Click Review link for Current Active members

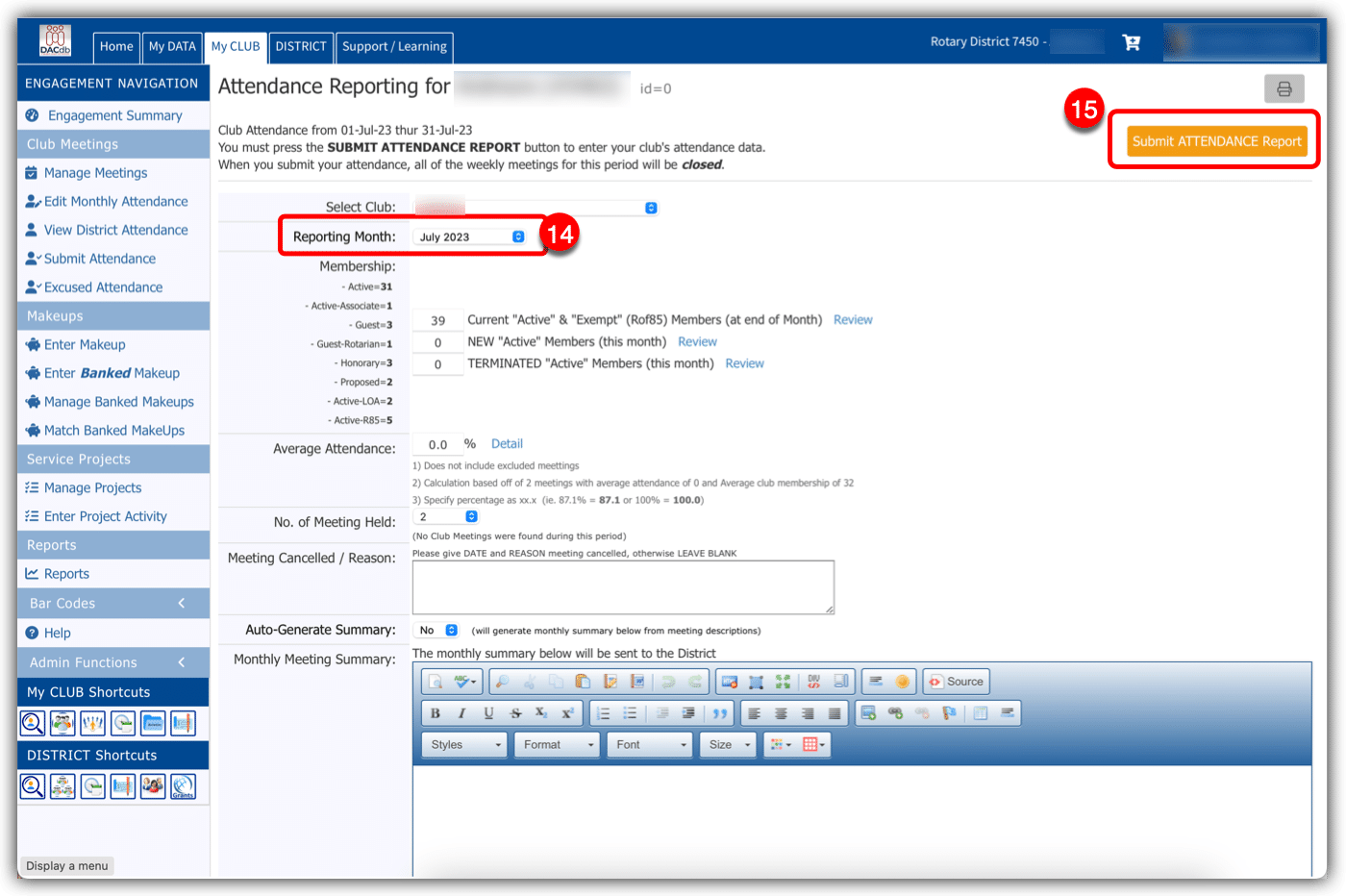[853, 320]
